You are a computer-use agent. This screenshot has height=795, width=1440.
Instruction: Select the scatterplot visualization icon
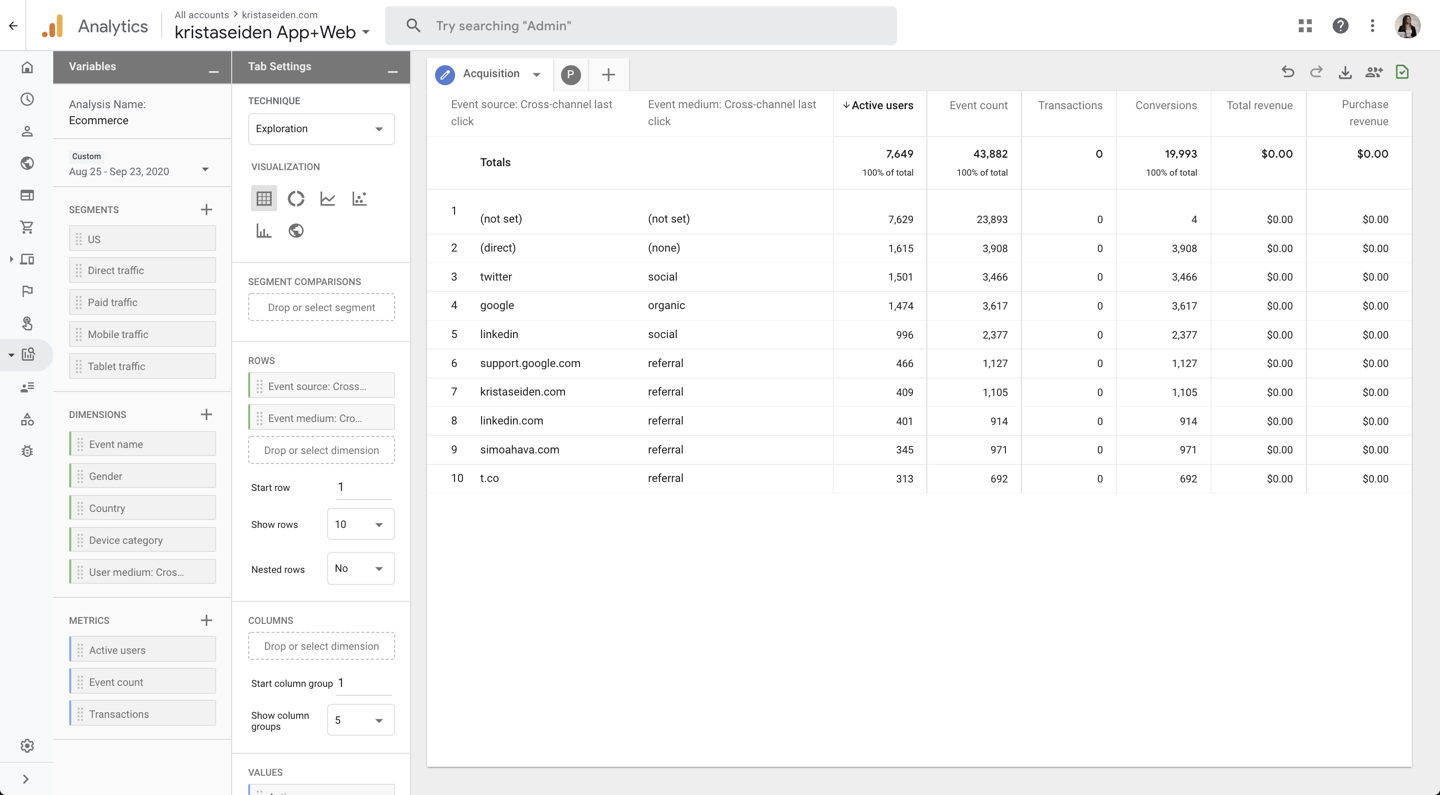(360, 199)
